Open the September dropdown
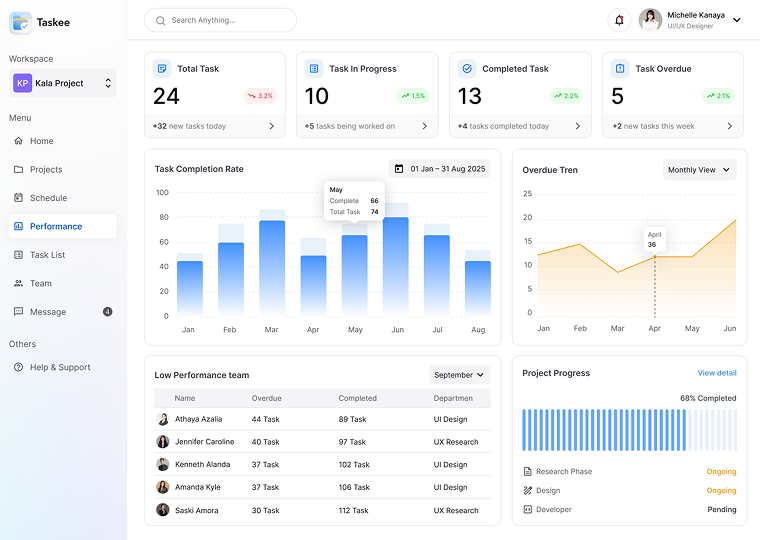The height and width of the screenshot is (540, 760). pyautogui.click(x=459, y=375)
